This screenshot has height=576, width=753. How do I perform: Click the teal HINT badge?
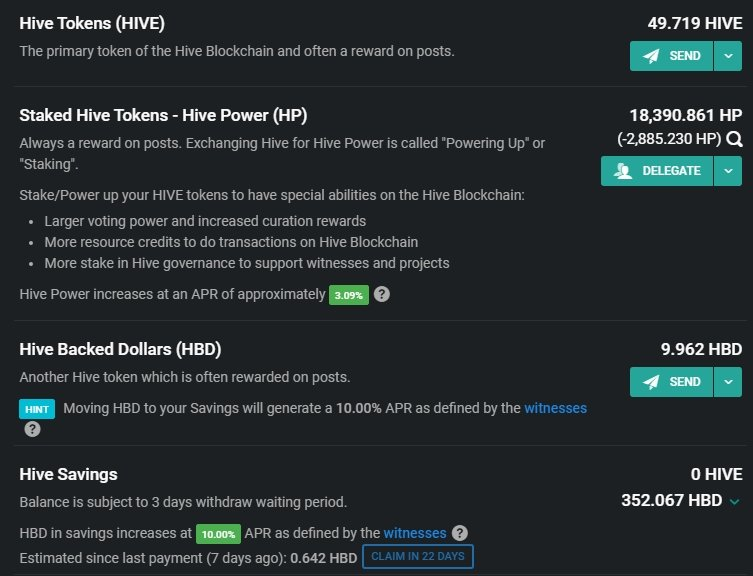tap(37, 409)
